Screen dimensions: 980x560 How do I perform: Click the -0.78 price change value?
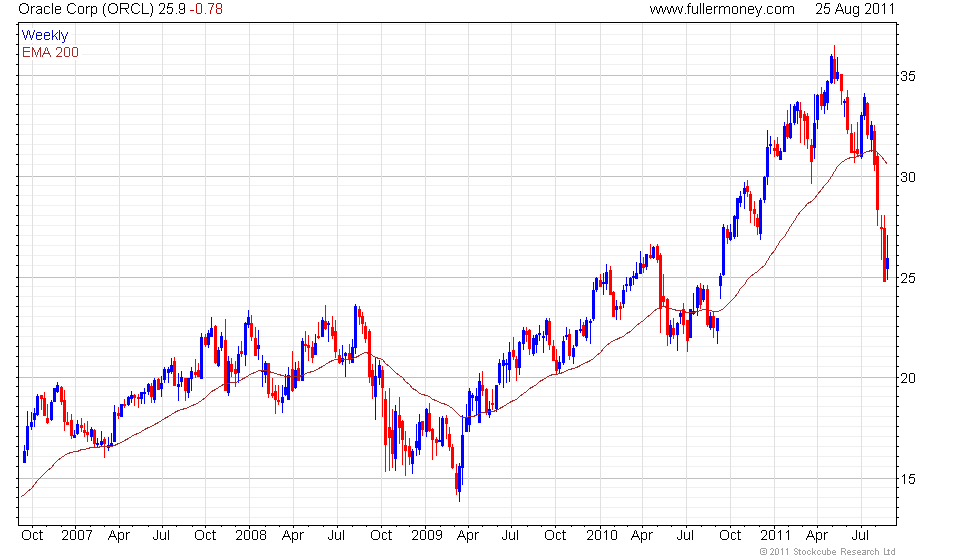pyautogui.click(x=206, y=9)
